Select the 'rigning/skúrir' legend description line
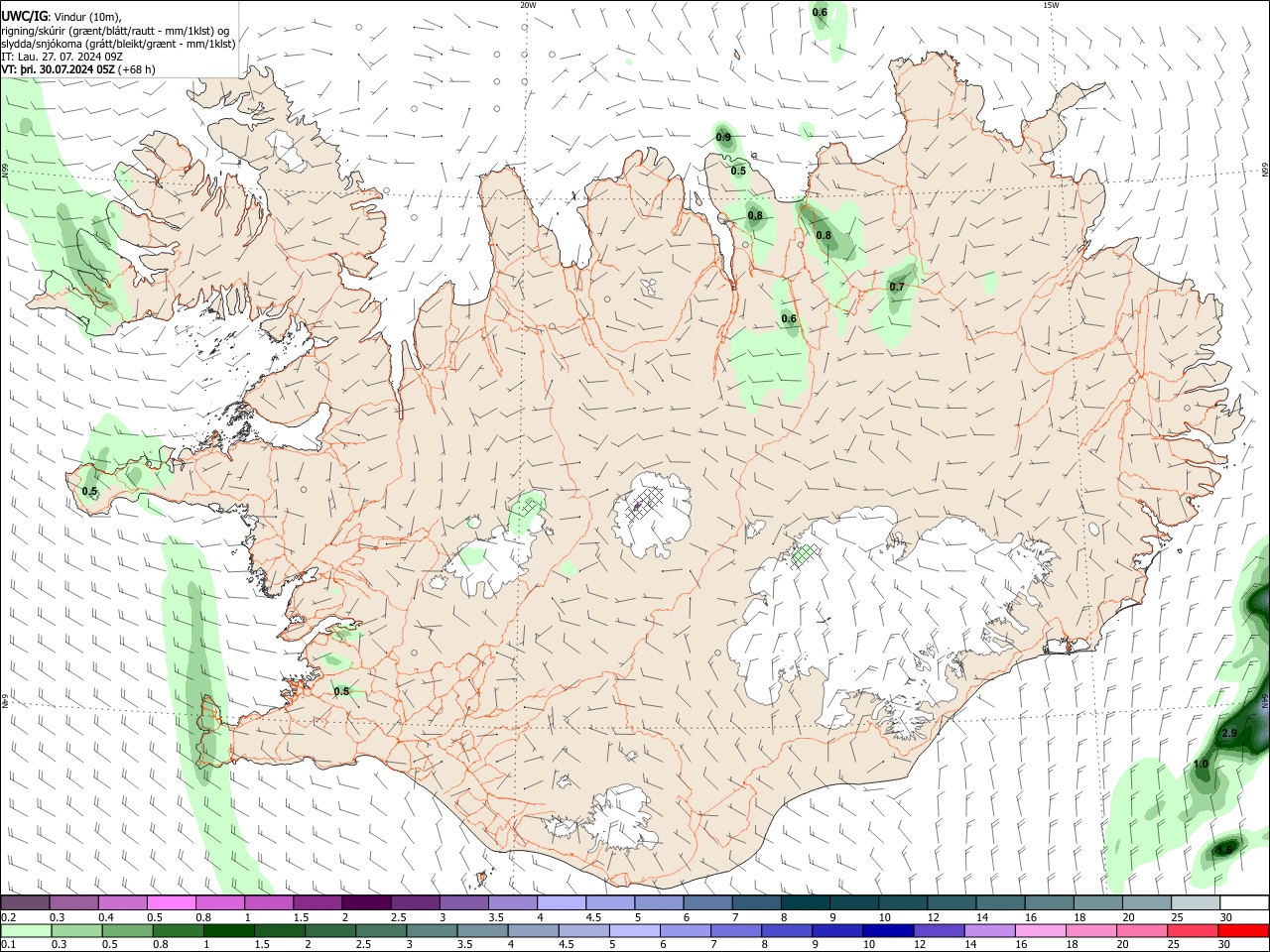Image resolution: width=1270 pixels, height=952 pixels. tap(115, 31)
